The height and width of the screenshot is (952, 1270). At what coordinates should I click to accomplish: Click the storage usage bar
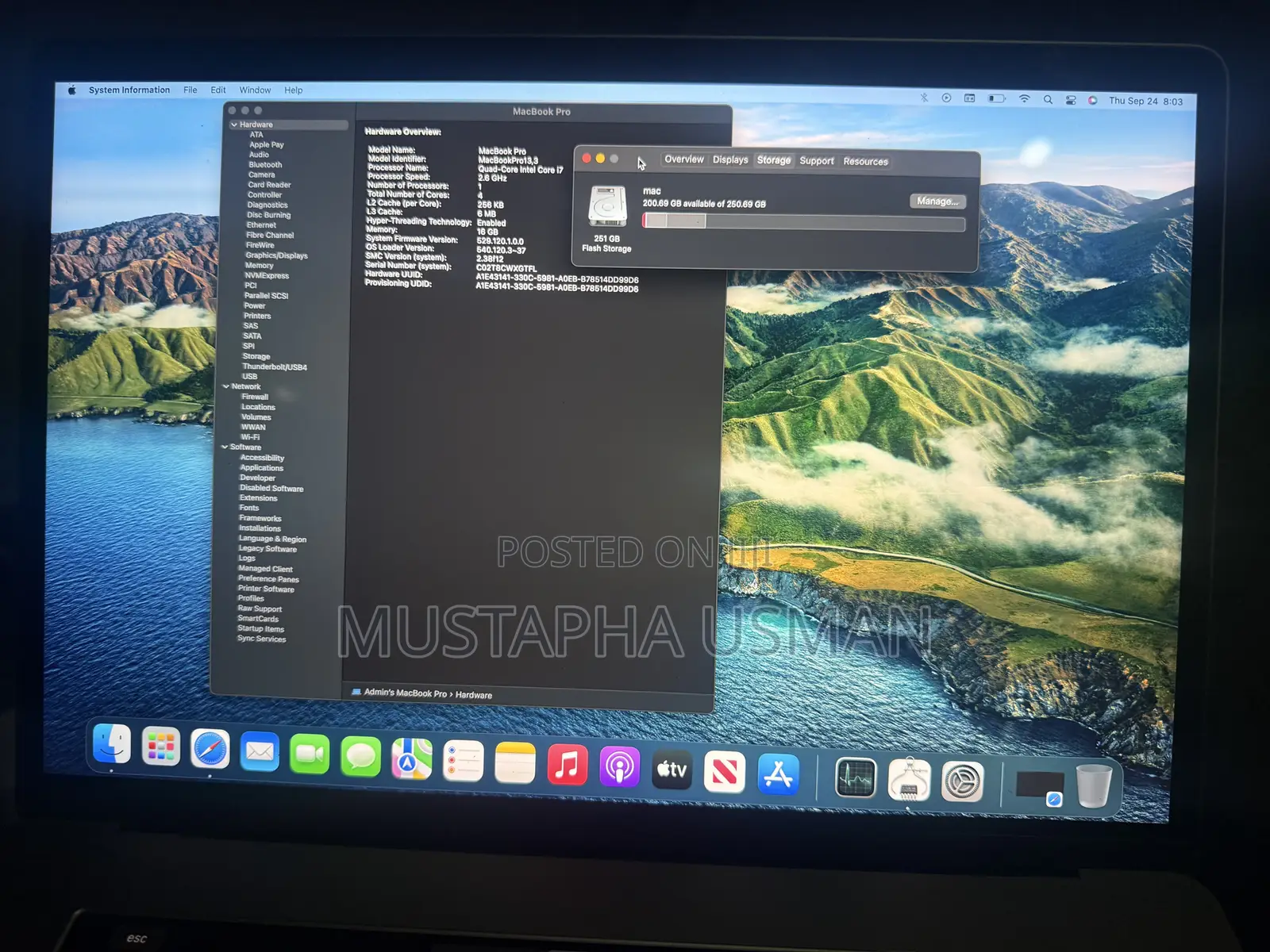[803, 223]
